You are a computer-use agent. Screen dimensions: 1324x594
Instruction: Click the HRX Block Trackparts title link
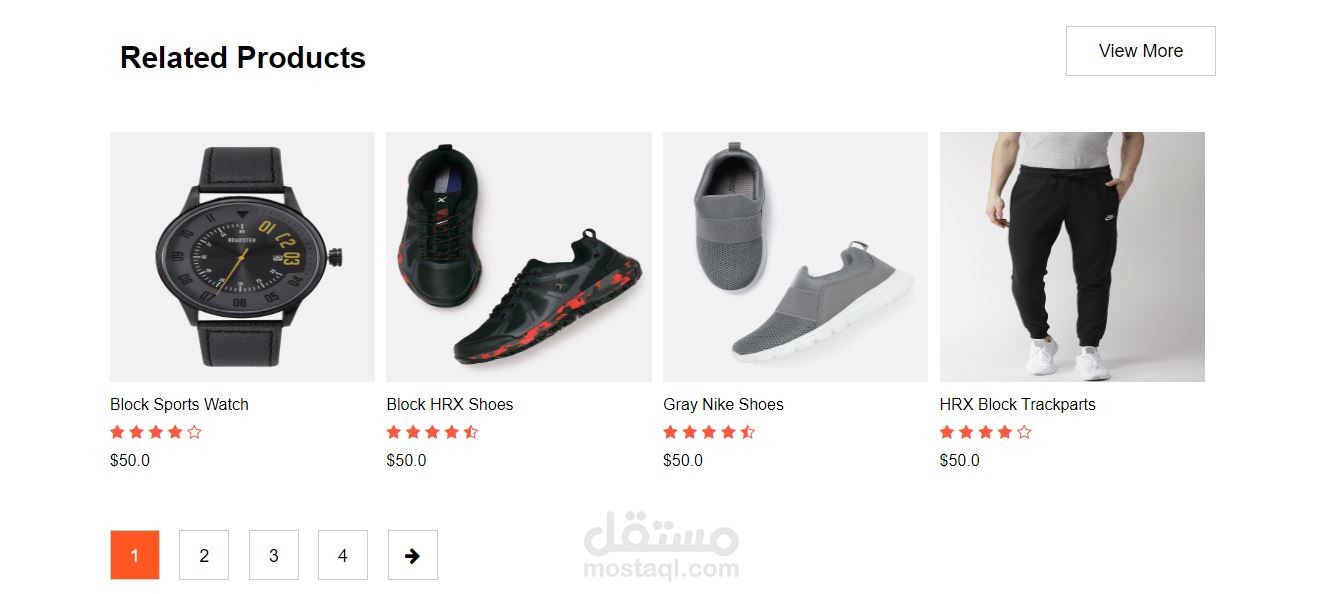pyautogui.click(x=1018, y=404)
